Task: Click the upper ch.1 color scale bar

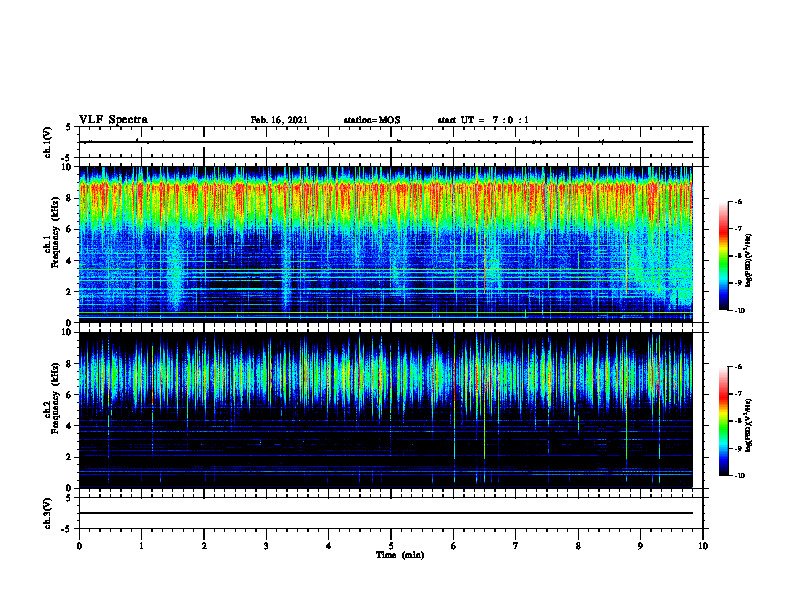Action: pyautogui.click(x=723, y=256)
